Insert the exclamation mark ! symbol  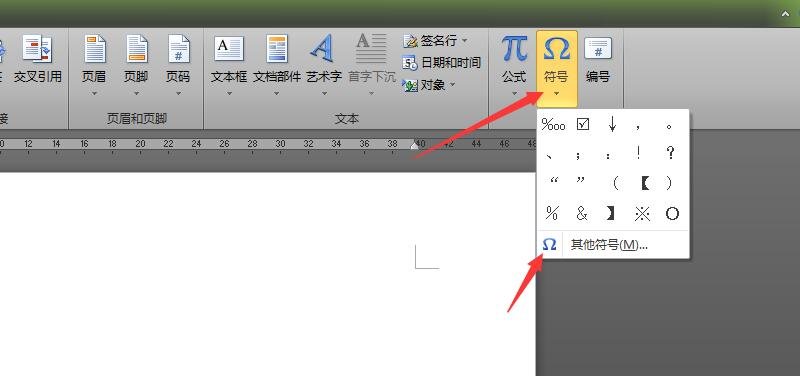[638, 153]
